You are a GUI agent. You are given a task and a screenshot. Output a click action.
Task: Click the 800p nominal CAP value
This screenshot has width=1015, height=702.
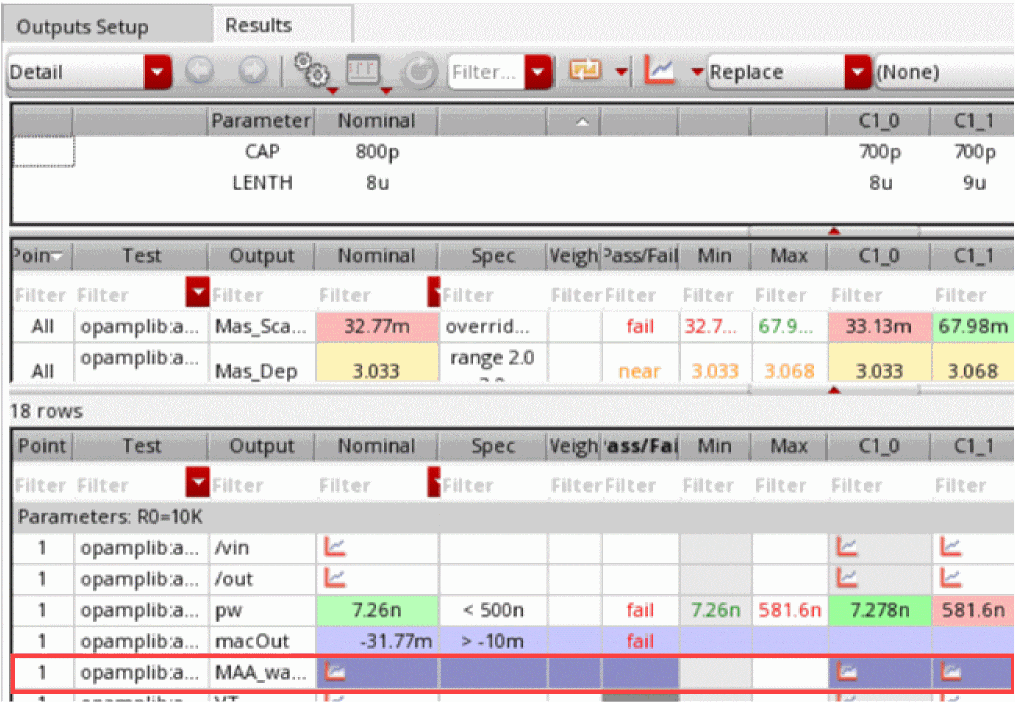click(x=377, y=152)
